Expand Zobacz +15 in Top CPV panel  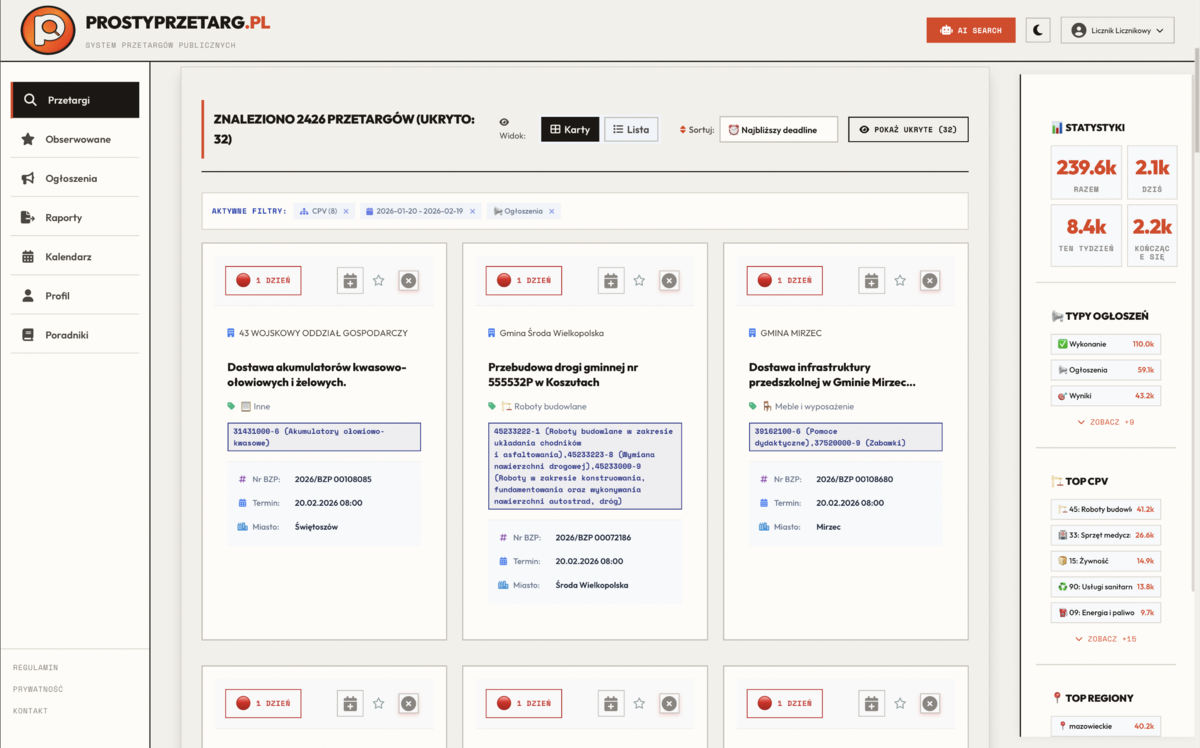pyautogui.click(x=1105, y=637)
